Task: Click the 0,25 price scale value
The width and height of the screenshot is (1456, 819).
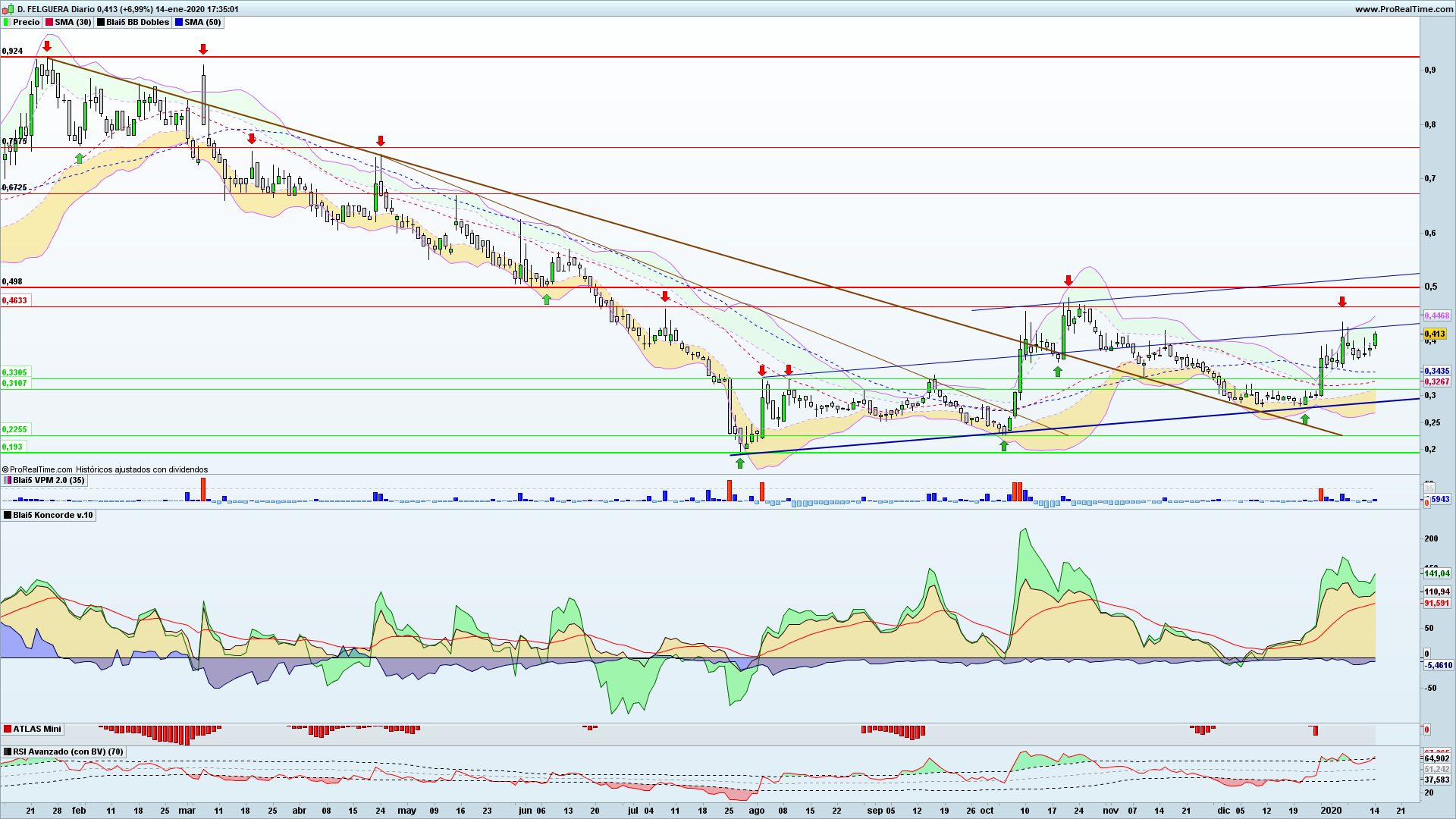Action: (x=1432, y=422)
